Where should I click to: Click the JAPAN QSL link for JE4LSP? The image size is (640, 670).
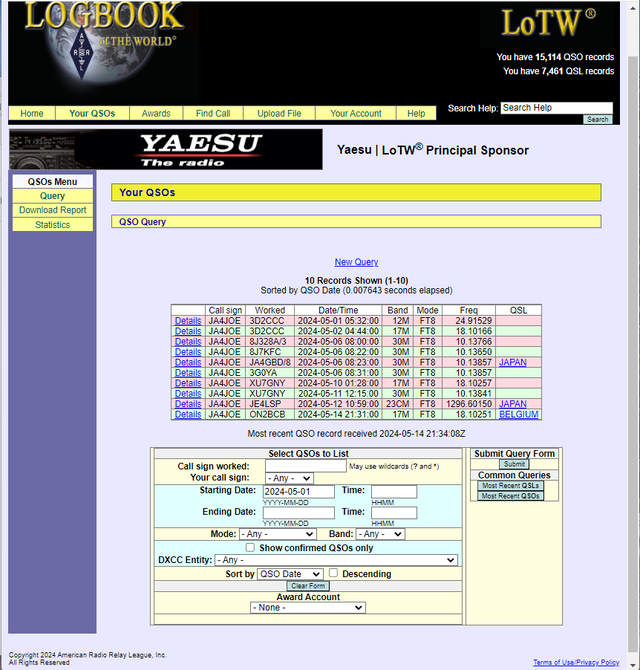click(513, 404)
